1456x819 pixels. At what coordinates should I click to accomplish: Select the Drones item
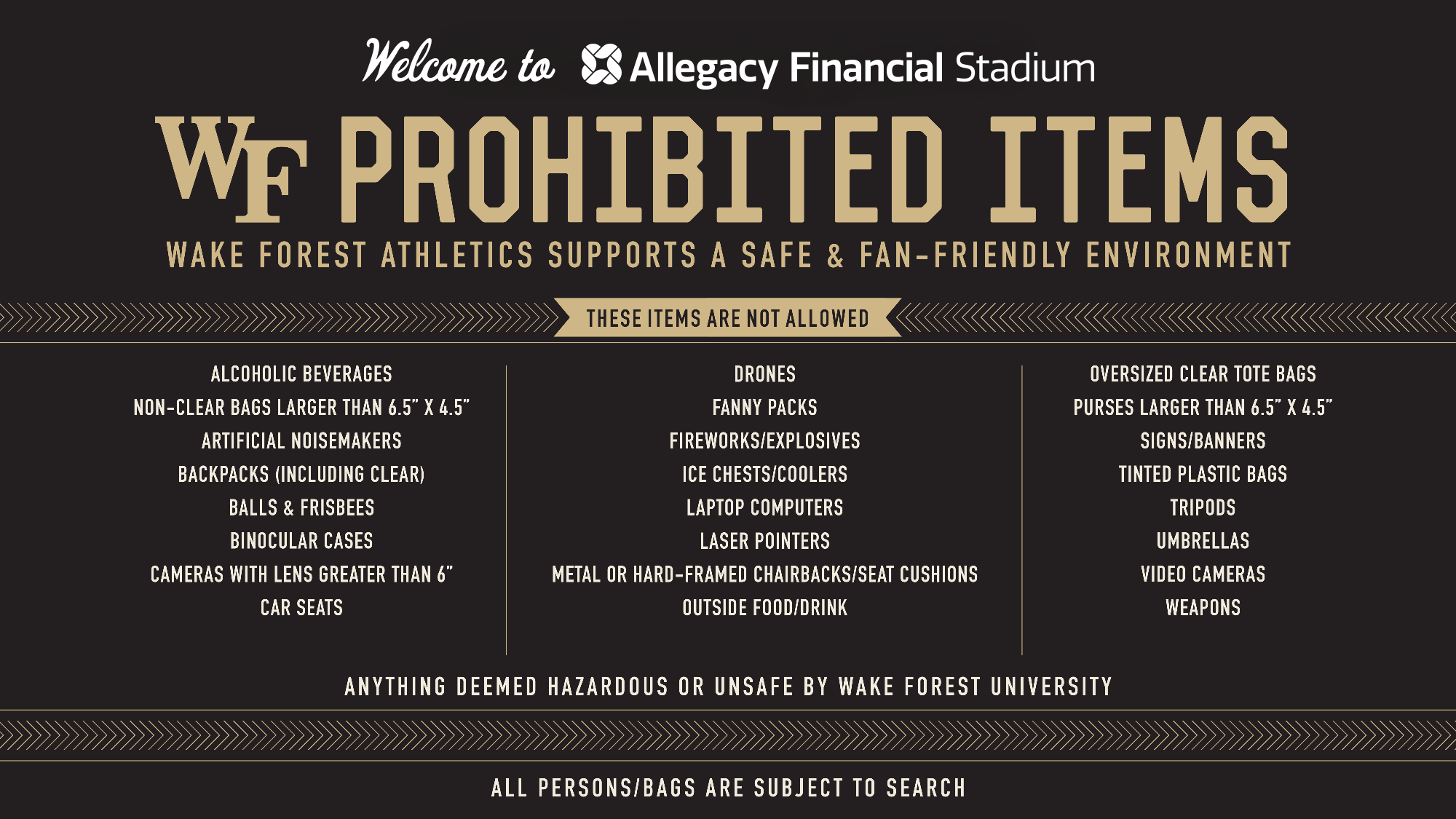764,374
